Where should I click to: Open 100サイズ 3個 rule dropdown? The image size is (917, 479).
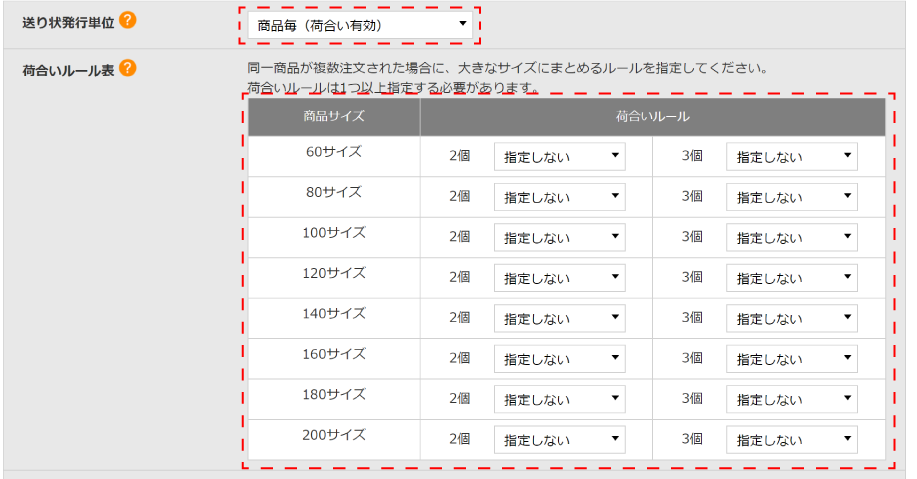(792, 237)
